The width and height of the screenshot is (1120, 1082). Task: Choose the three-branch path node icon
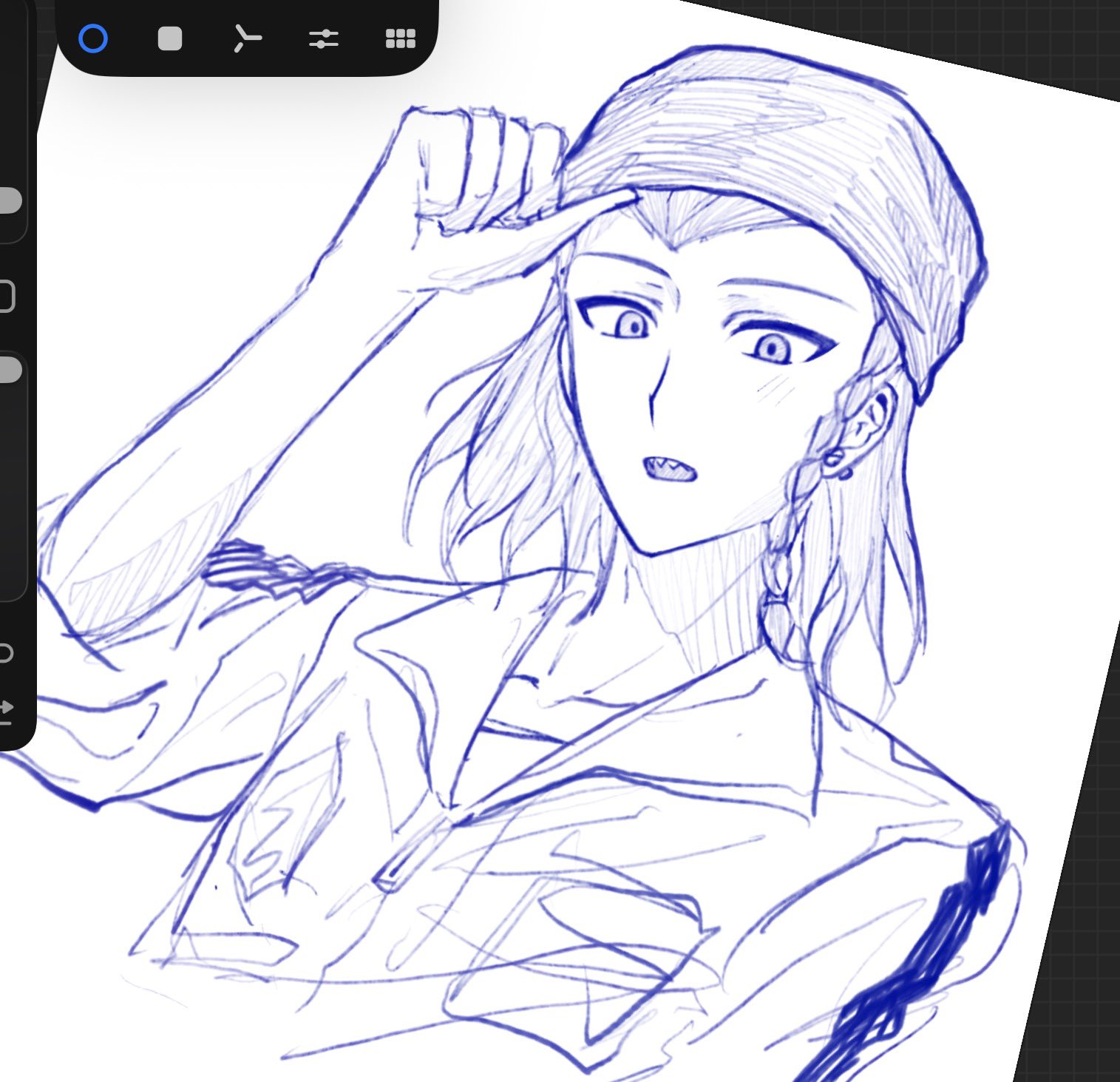247,38
